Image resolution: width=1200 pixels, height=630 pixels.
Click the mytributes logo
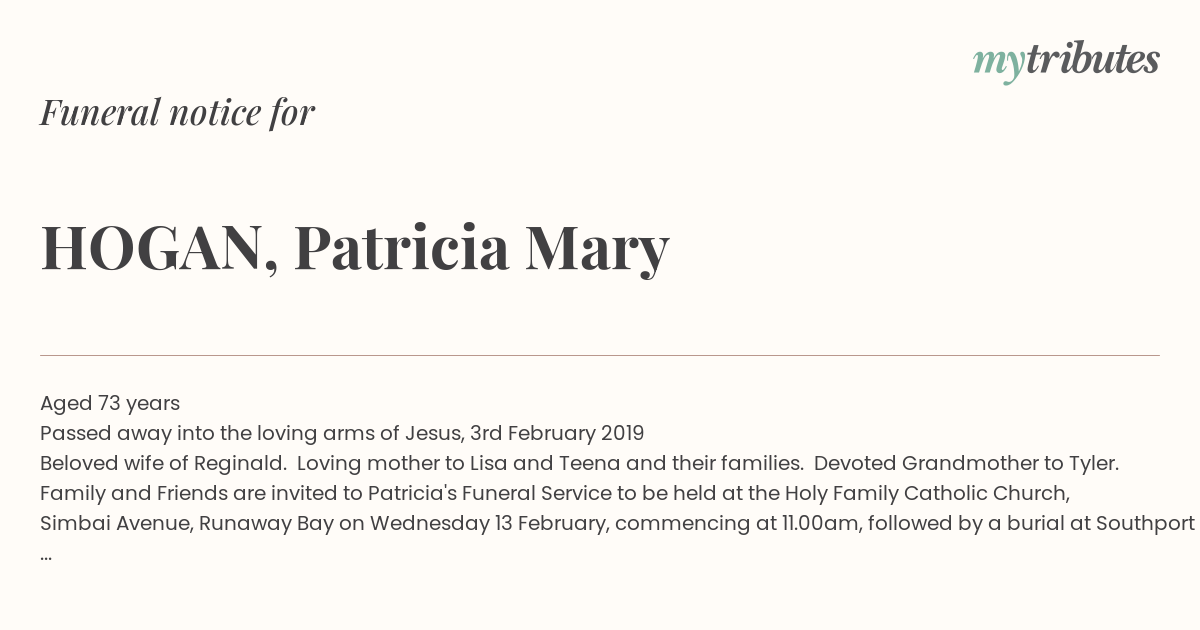(x=1066, y=61)
